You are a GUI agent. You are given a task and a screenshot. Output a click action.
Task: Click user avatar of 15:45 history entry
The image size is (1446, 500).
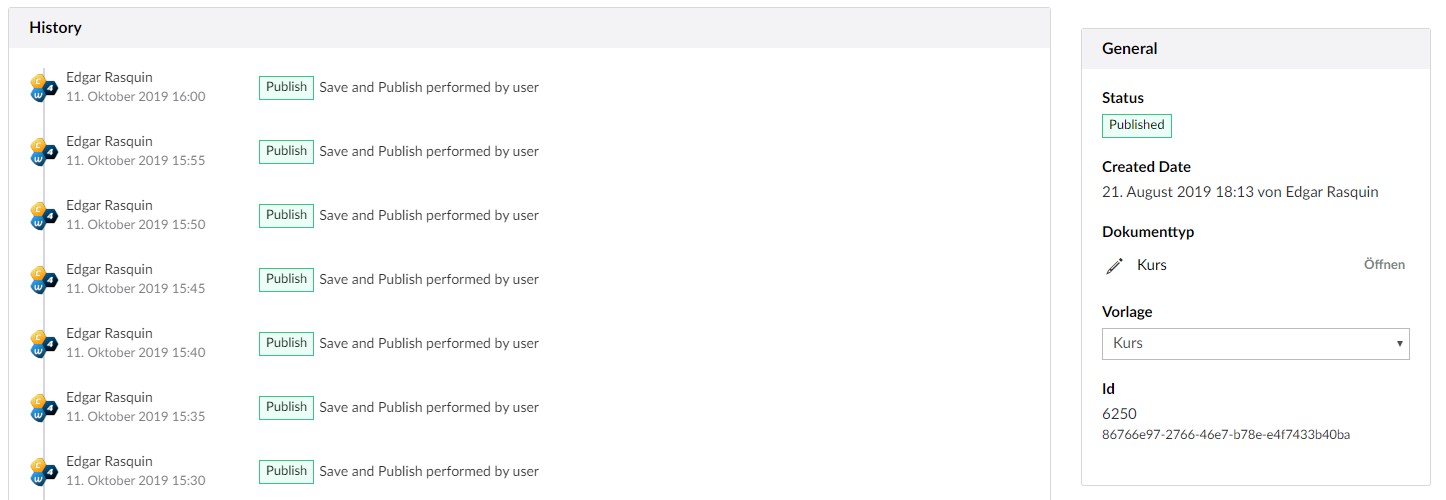pos(44,279)
